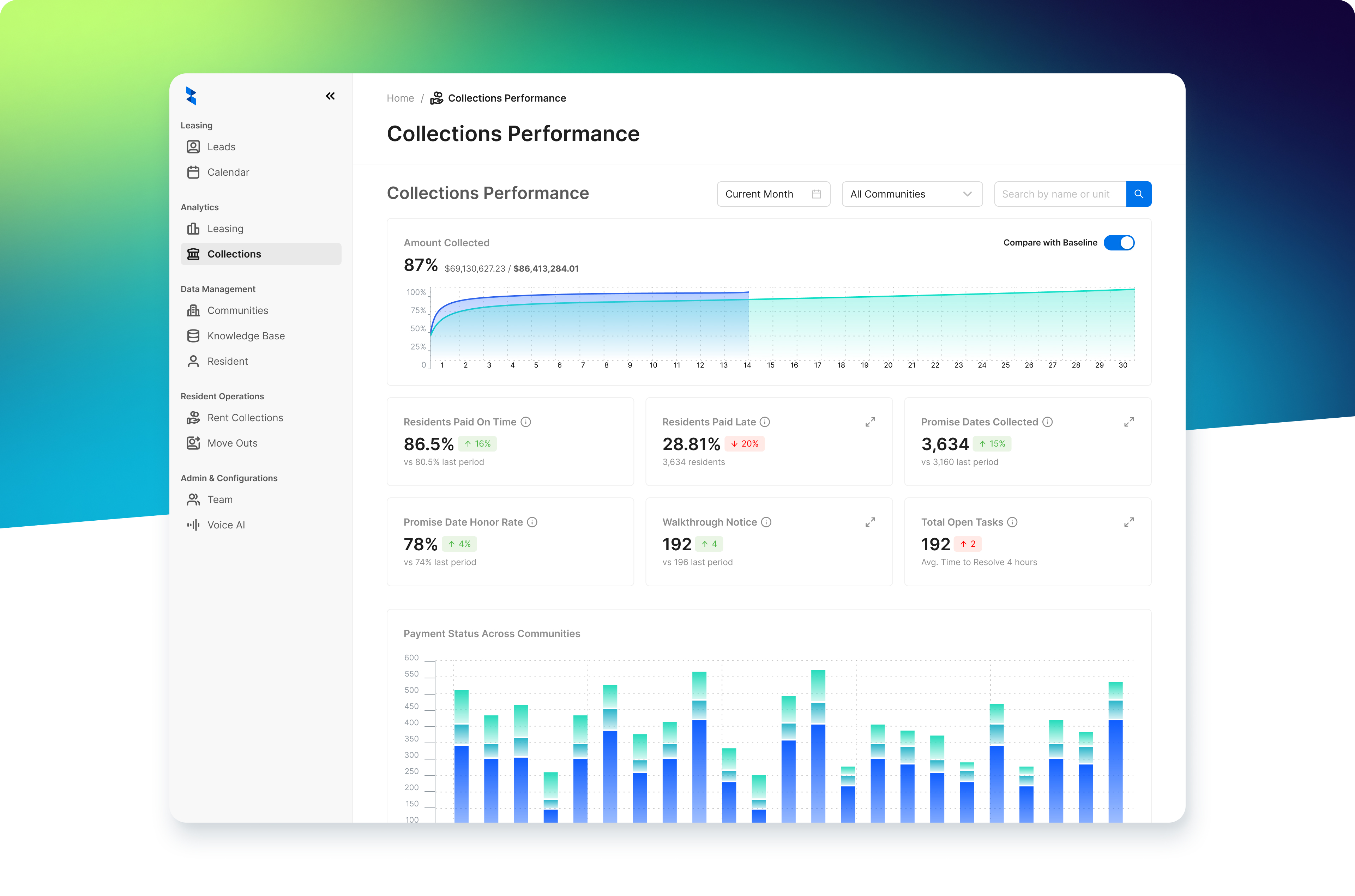1355x896 pixels.
Task: Expand the Walkthrough Notice card
Action: coord(870,522)
